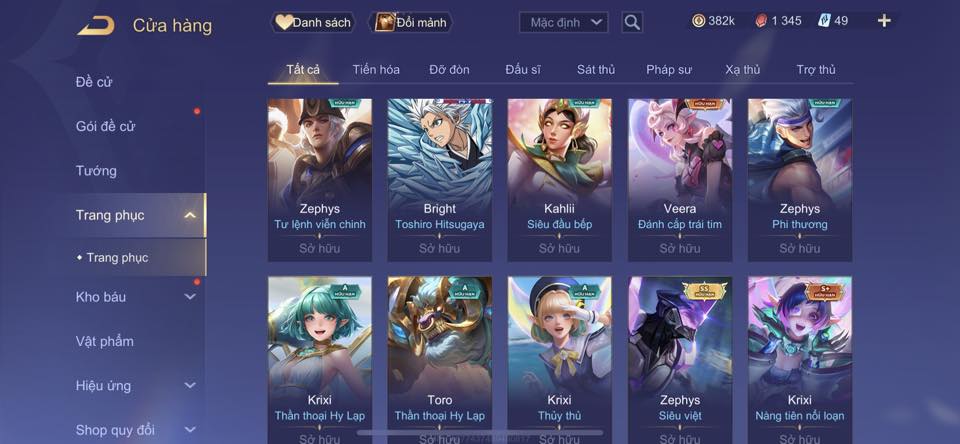Expand the Shop quy đổi section

pyautogui.click(x=190, y=430)
